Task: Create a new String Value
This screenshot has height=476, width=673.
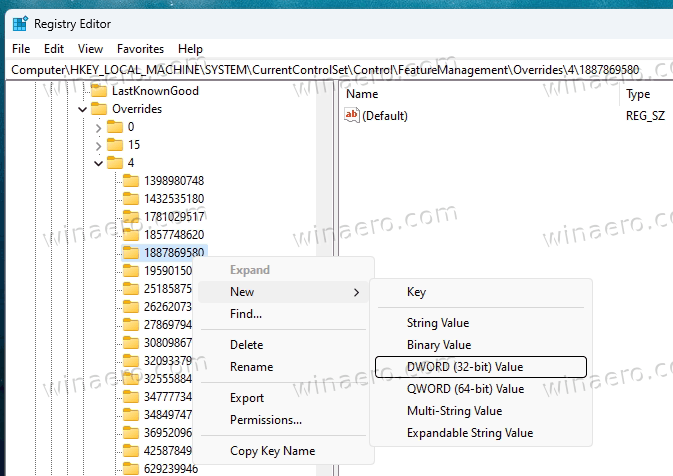Action: [481, 323]
